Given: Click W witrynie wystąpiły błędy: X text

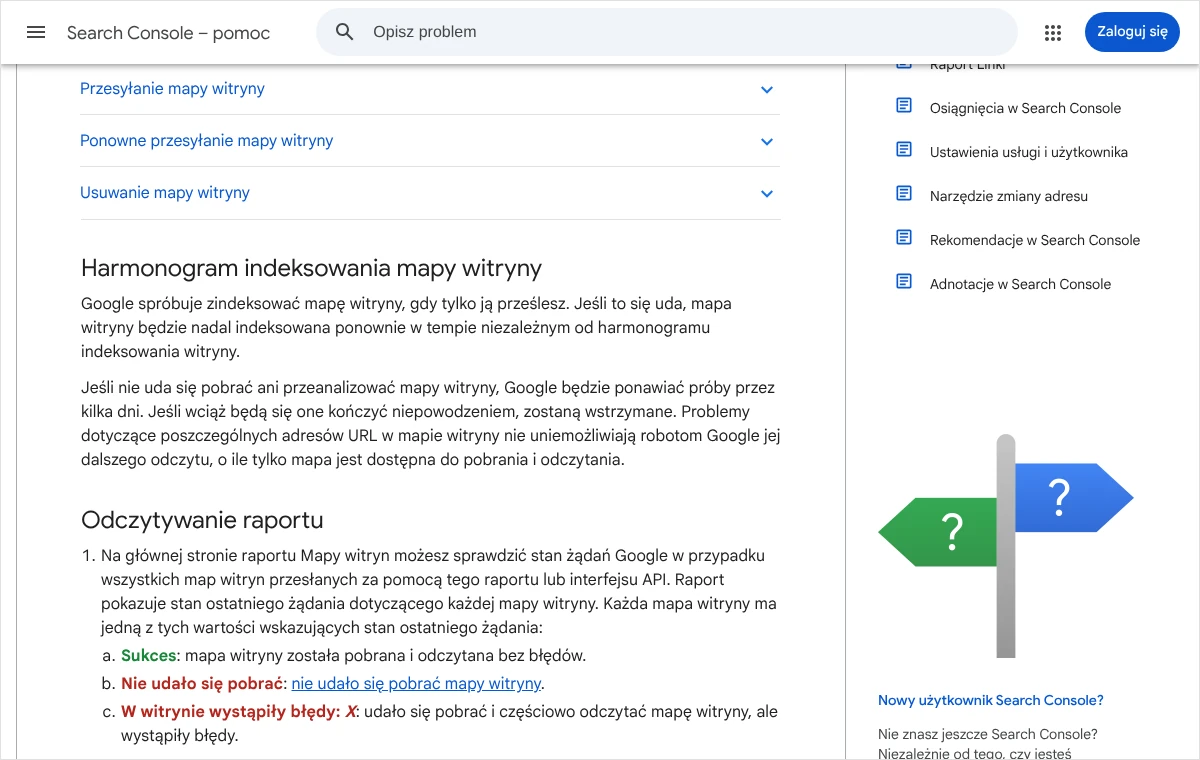Looking at the screenshot, I should [238, 712].
